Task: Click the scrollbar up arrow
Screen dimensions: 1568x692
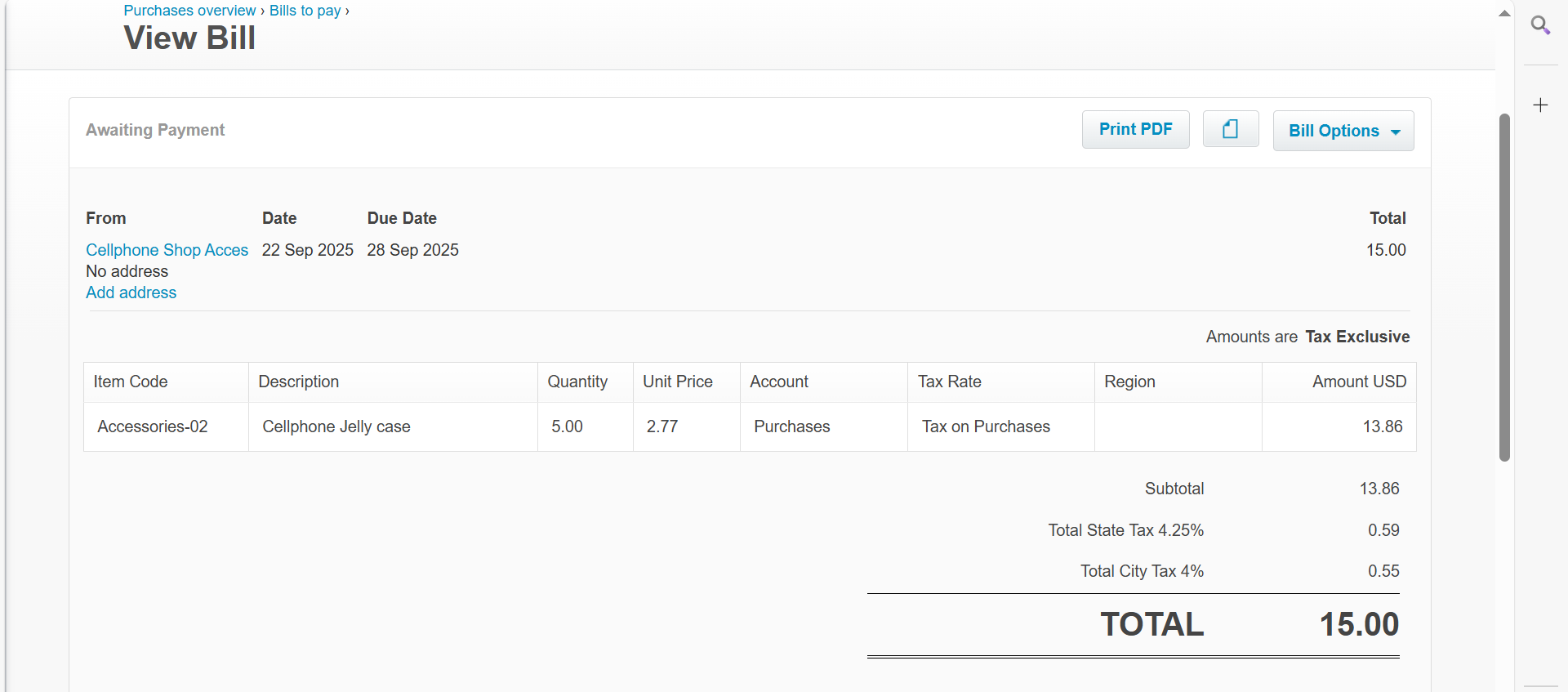Action: tap(1504, 13)
